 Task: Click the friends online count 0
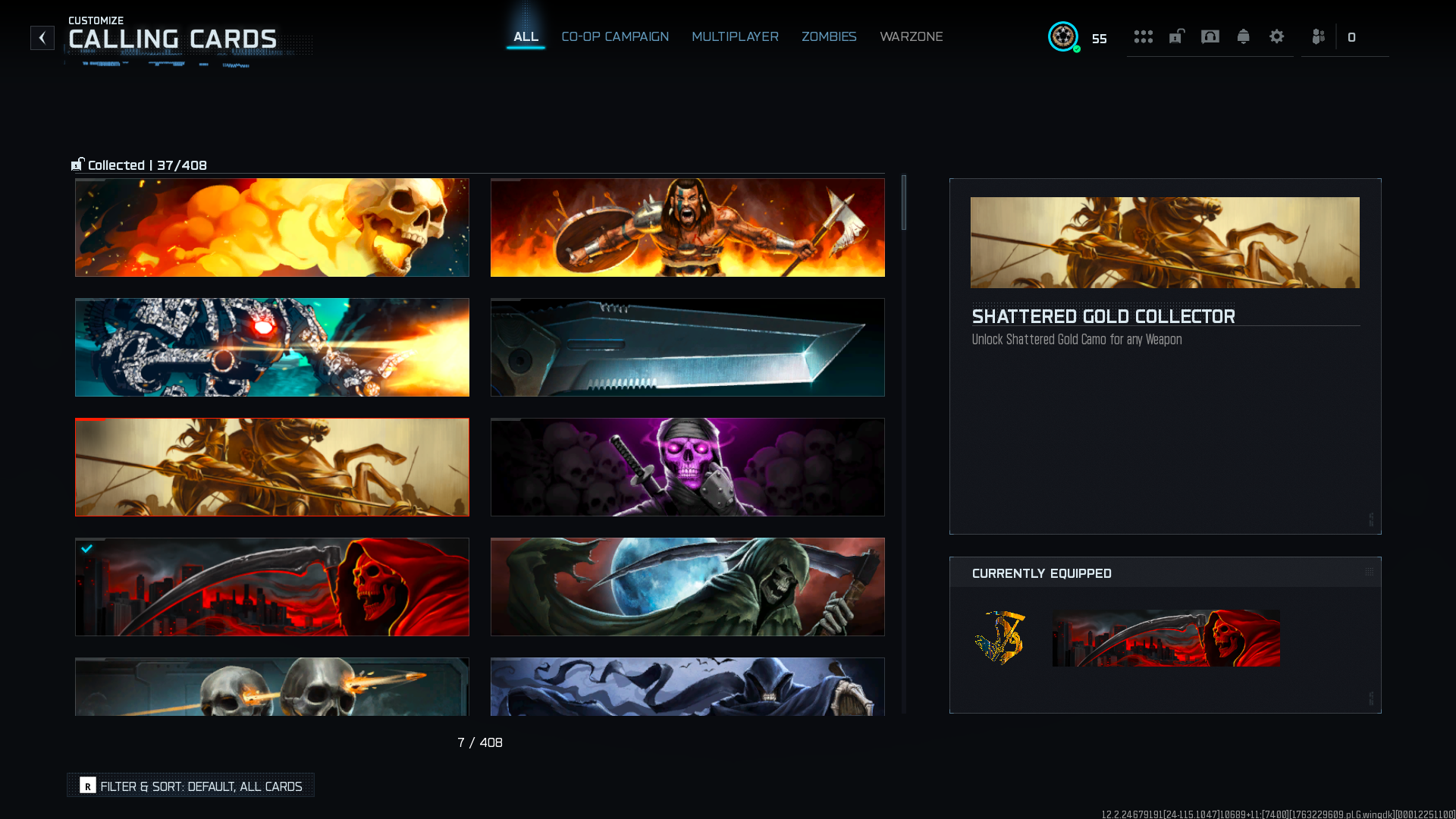(1351, 37)
